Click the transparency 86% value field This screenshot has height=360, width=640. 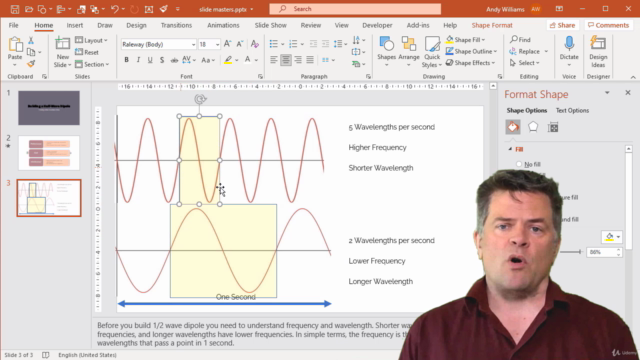pyautogui.click(x=601, y=252)
